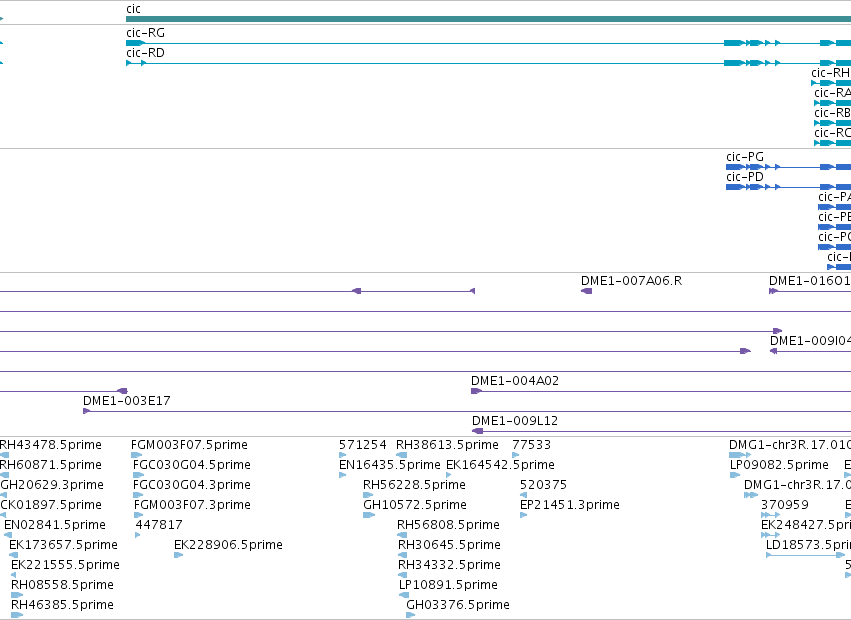This screenshot has width=851, height=620.
Task: Click EST RH46385.5prime
Action: tap(62, 605)
